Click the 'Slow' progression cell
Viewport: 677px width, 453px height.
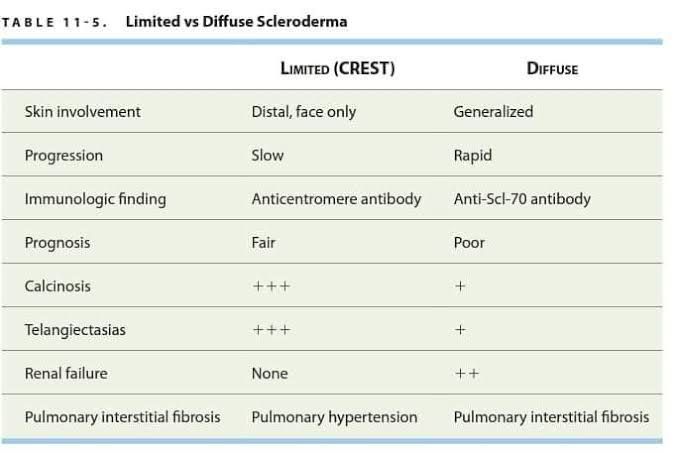click(267, 156)
